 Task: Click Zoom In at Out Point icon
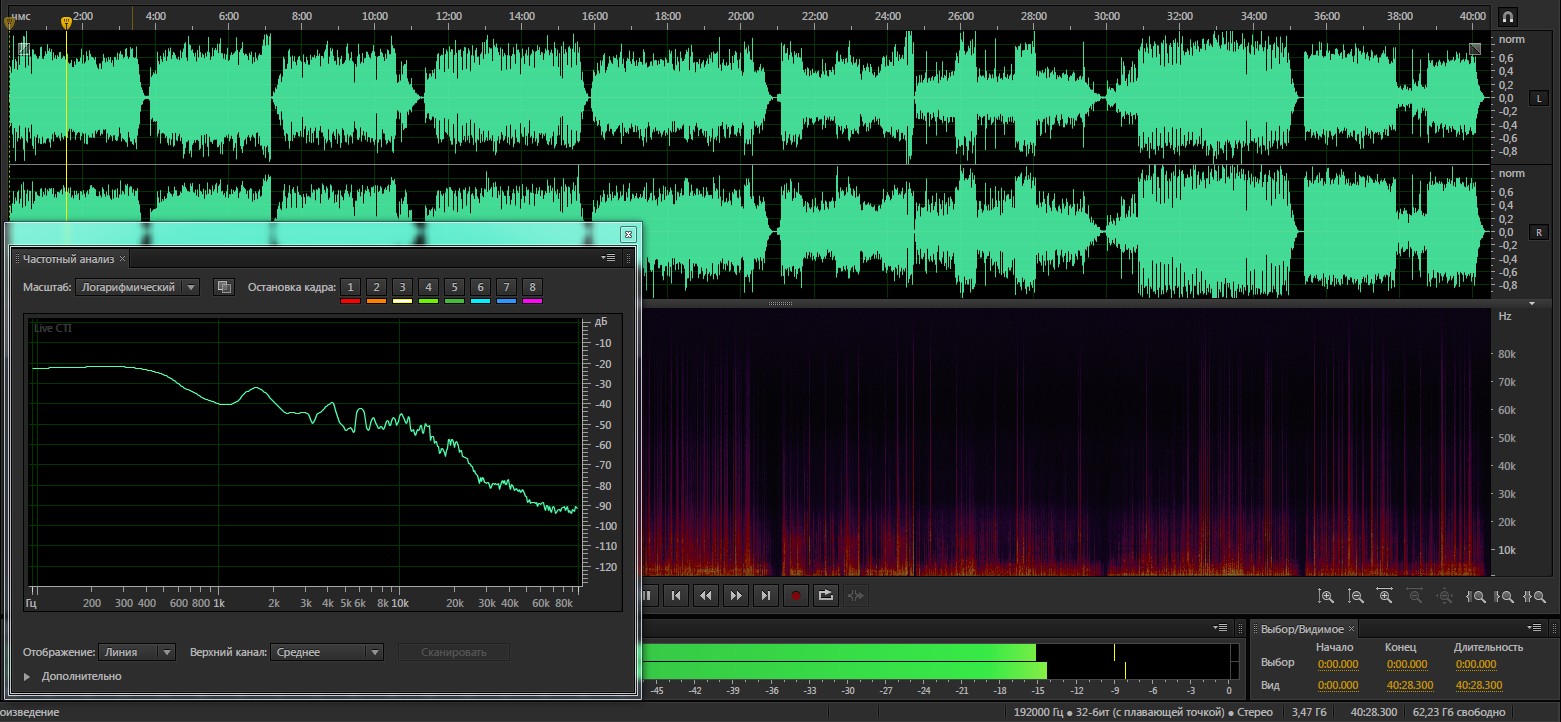point(1504,596)
